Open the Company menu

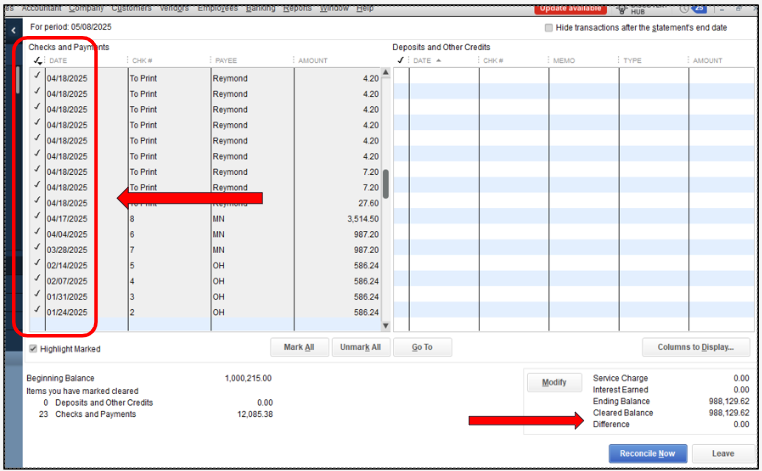point(87,8)
